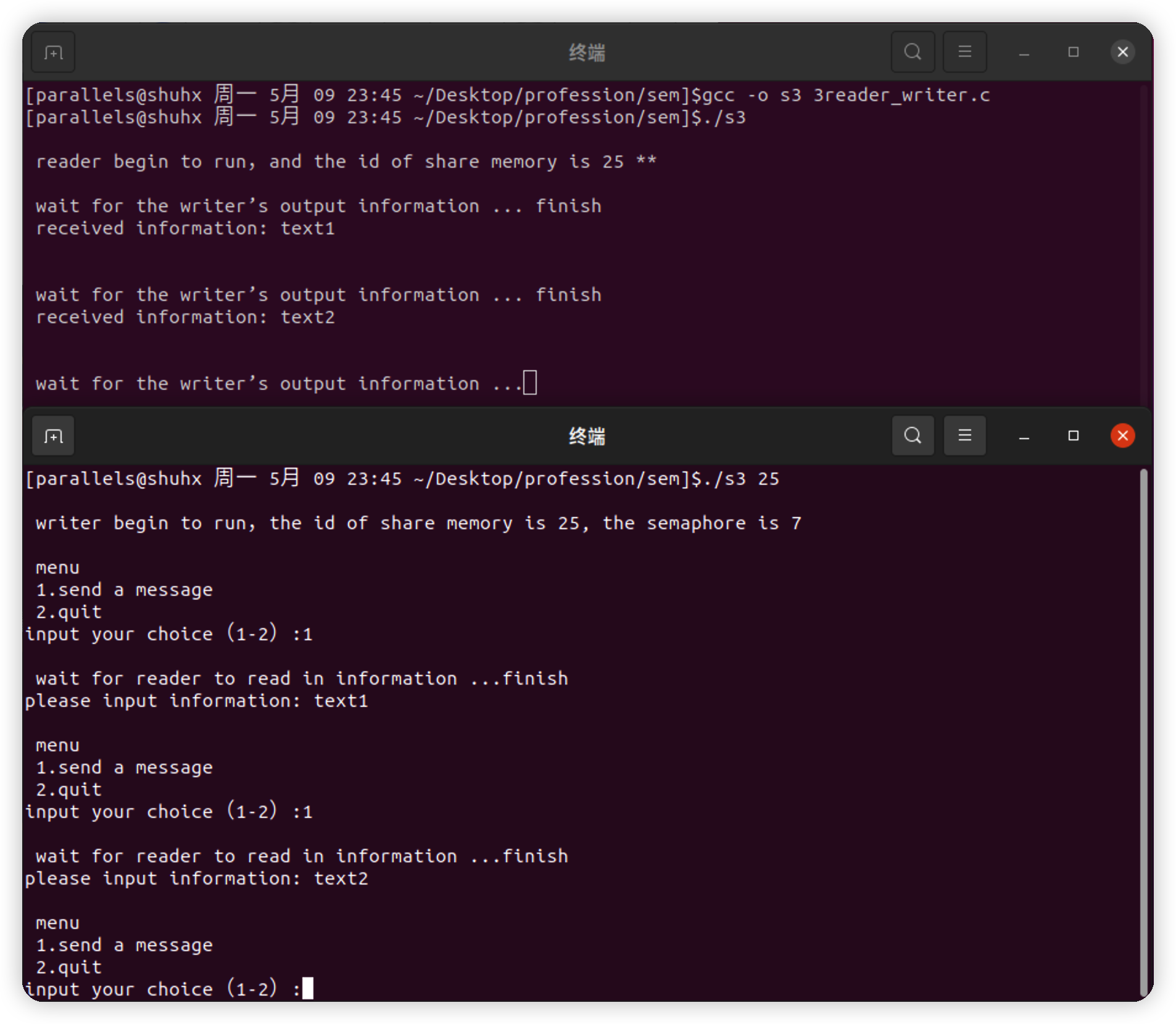1176x1024 pixels.
Task: Click 'writer begin to run' line
Action: tap(418, 523)
